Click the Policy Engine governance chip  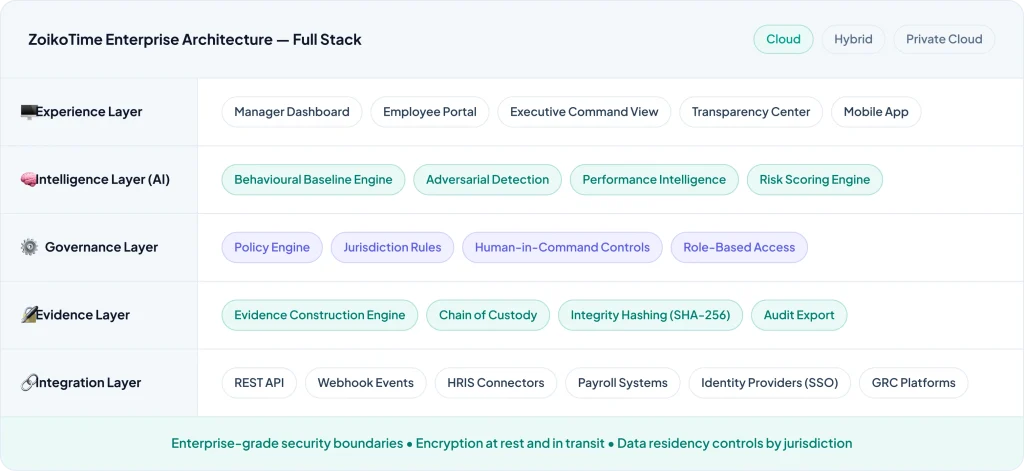click(x=272, y=247)
